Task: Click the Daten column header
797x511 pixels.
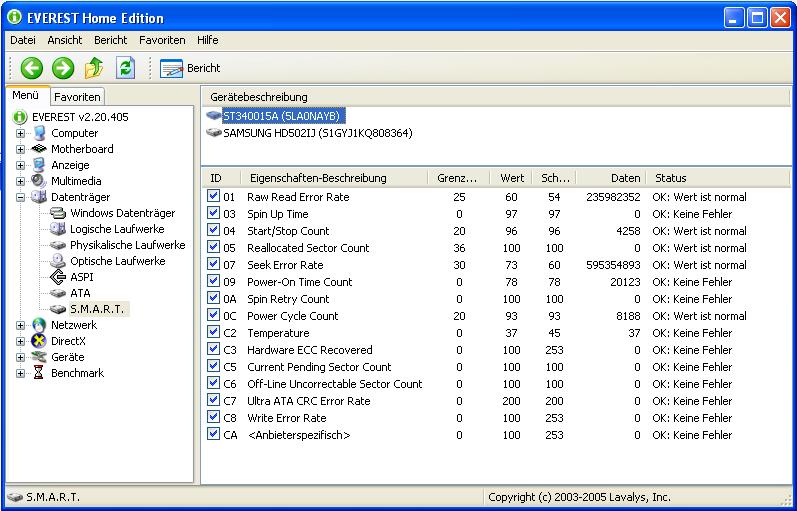Action: click(611, 178)
